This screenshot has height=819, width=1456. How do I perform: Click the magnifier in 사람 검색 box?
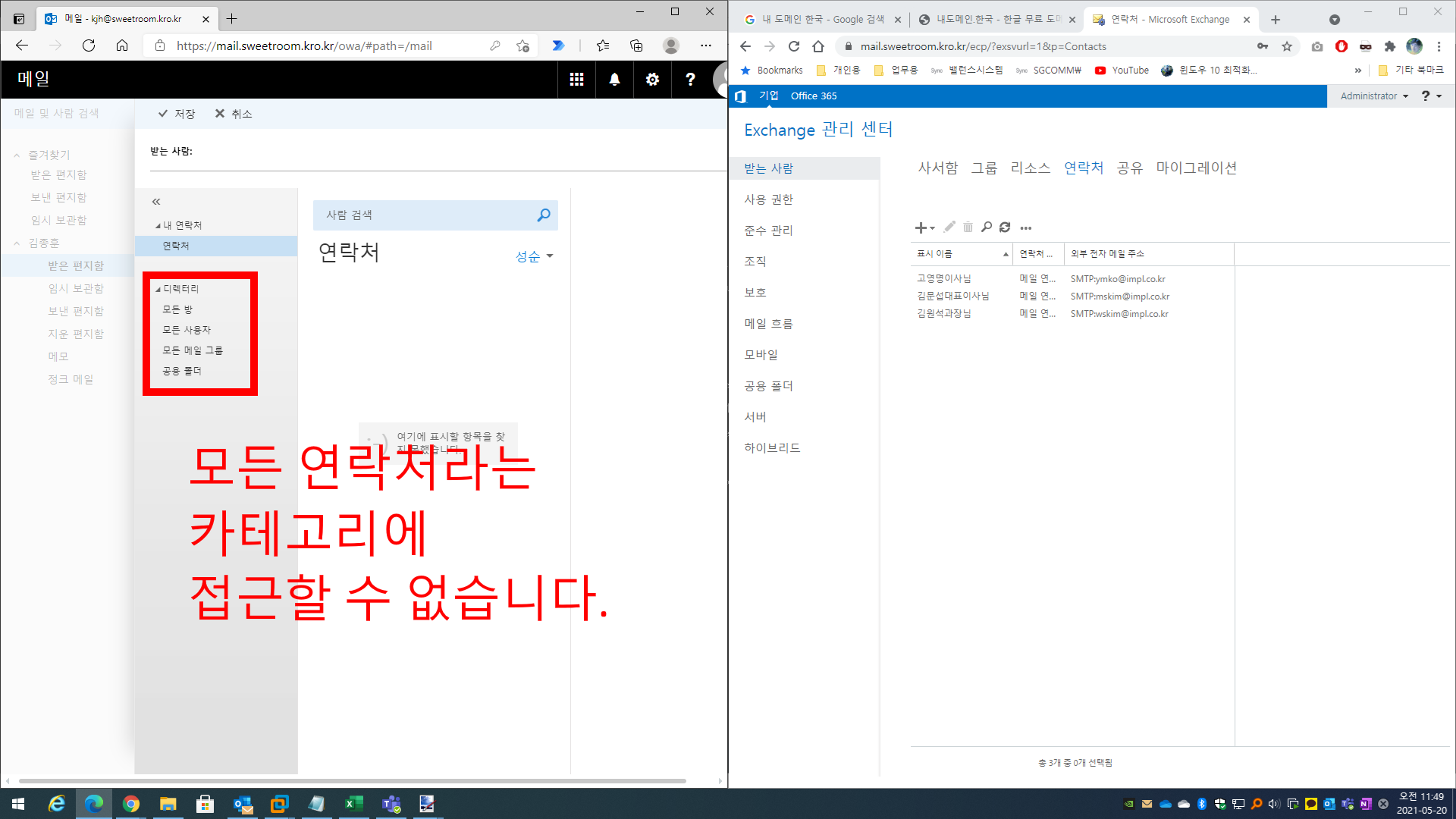[x=544, y=215]
